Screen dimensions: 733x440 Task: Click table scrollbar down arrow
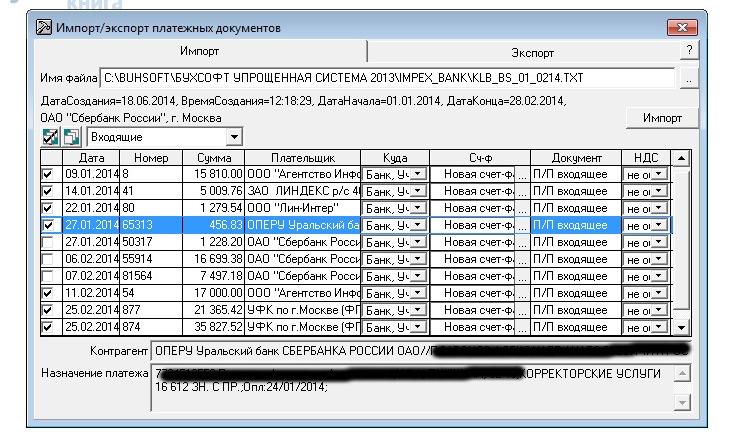[681, 327]
